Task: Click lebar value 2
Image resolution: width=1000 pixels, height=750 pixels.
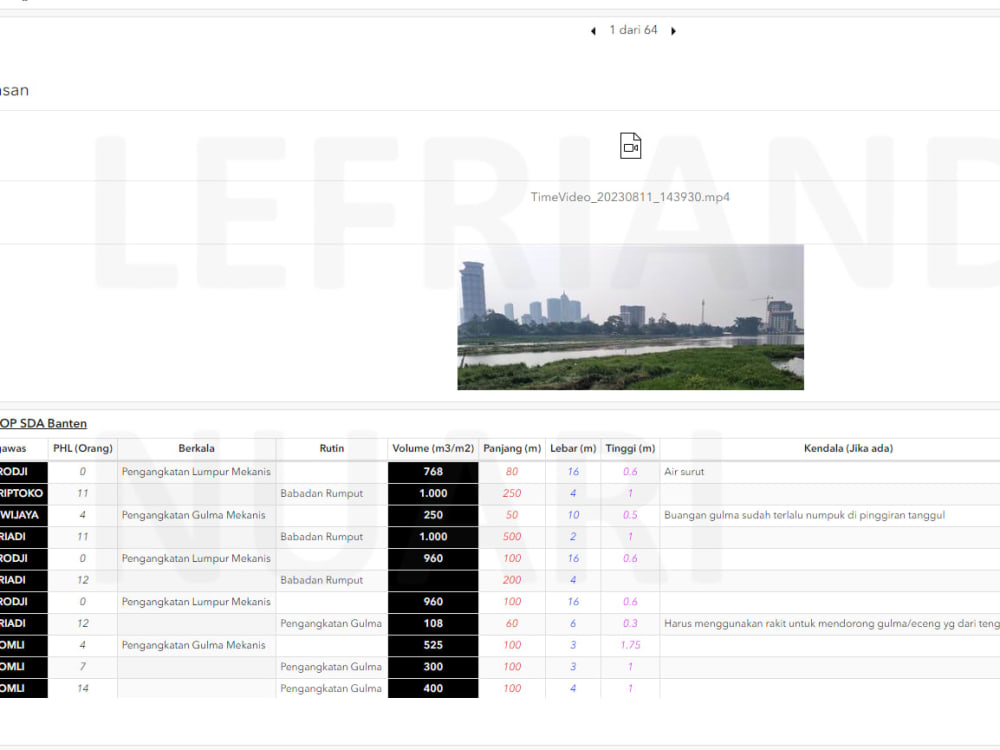Action: coord(573,537)
